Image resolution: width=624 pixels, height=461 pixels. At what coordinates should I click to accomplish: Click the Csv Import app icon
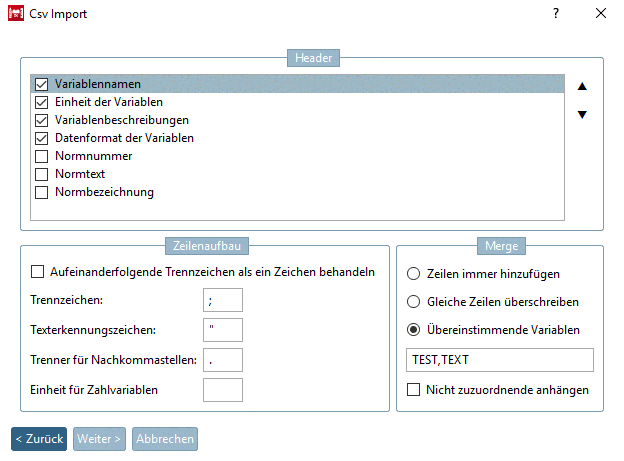tap(16, 14)
